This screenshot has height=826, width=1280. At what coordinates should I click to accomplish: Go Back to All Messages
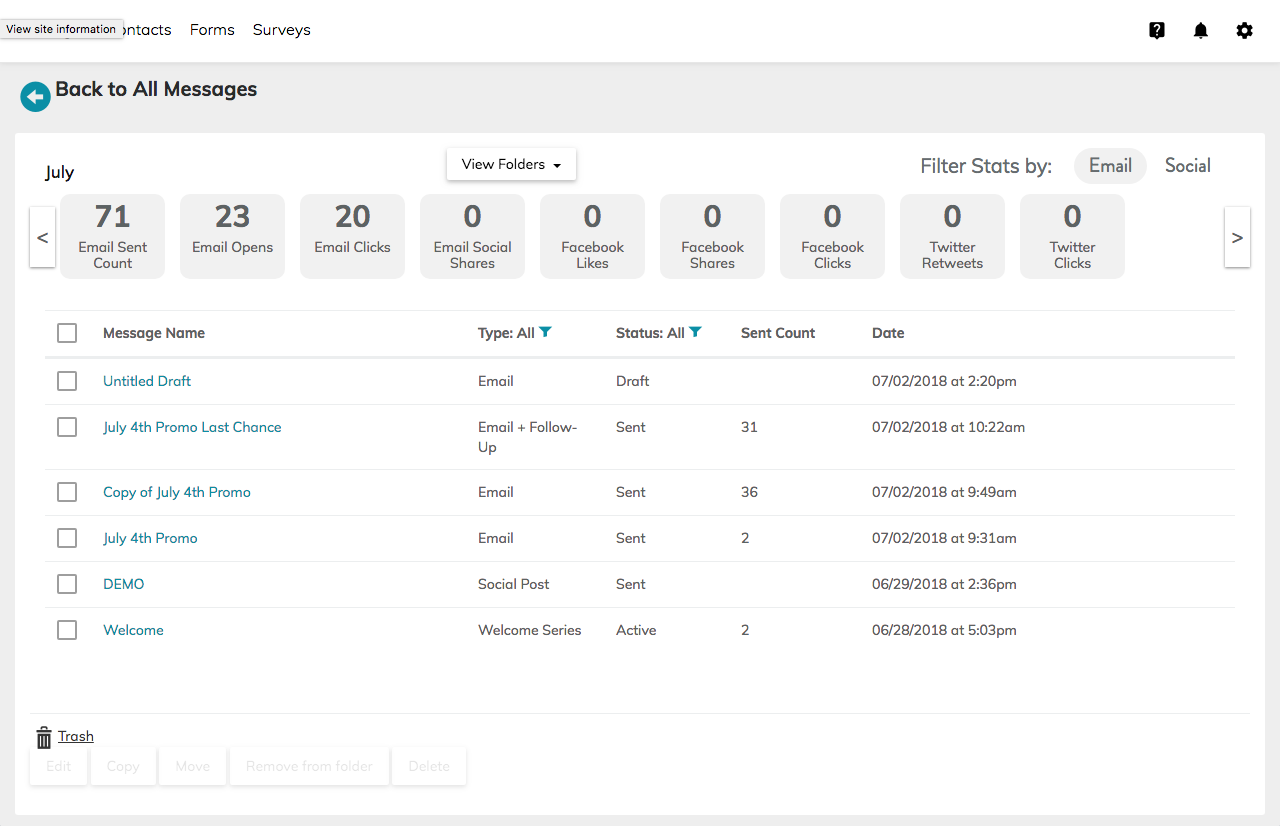pos(156,89)
